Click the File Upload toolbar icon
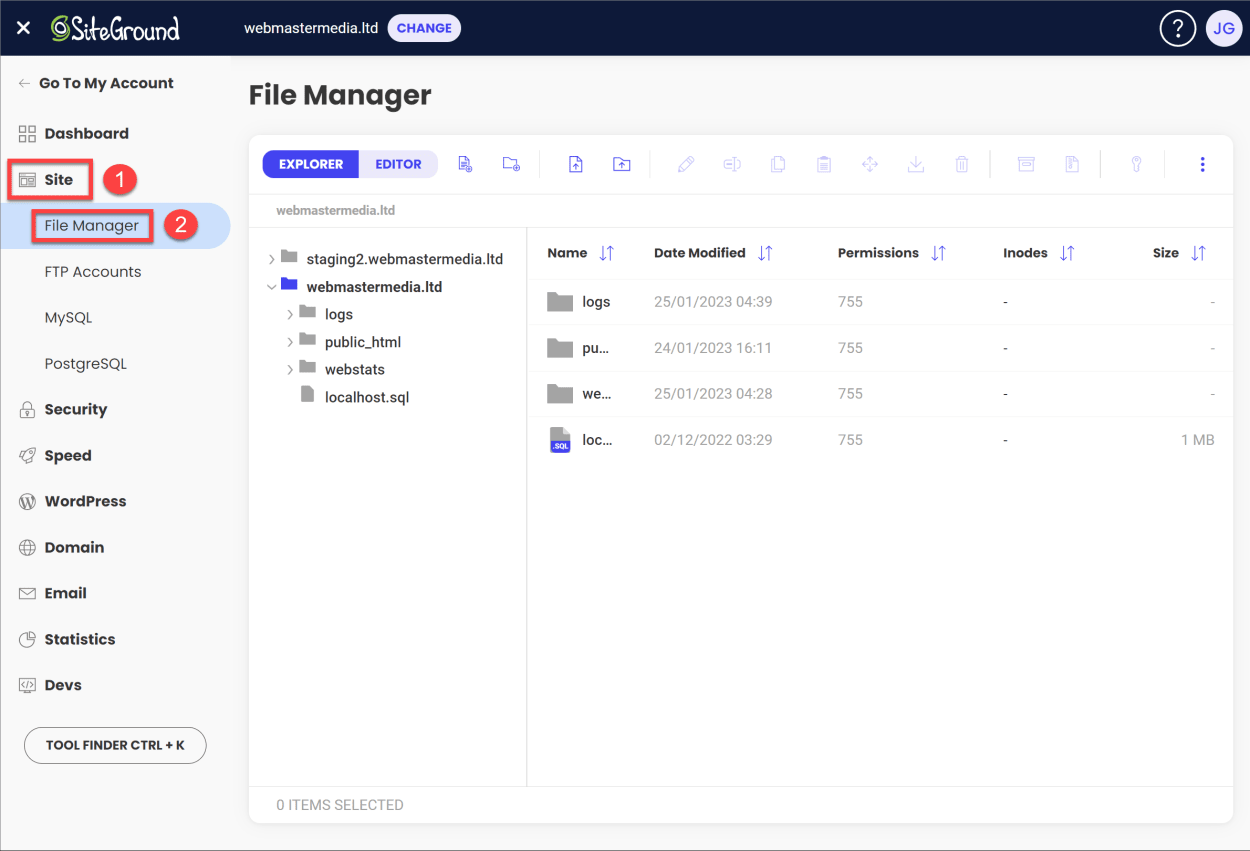1250x851 pixels. (x=576, y=164)
